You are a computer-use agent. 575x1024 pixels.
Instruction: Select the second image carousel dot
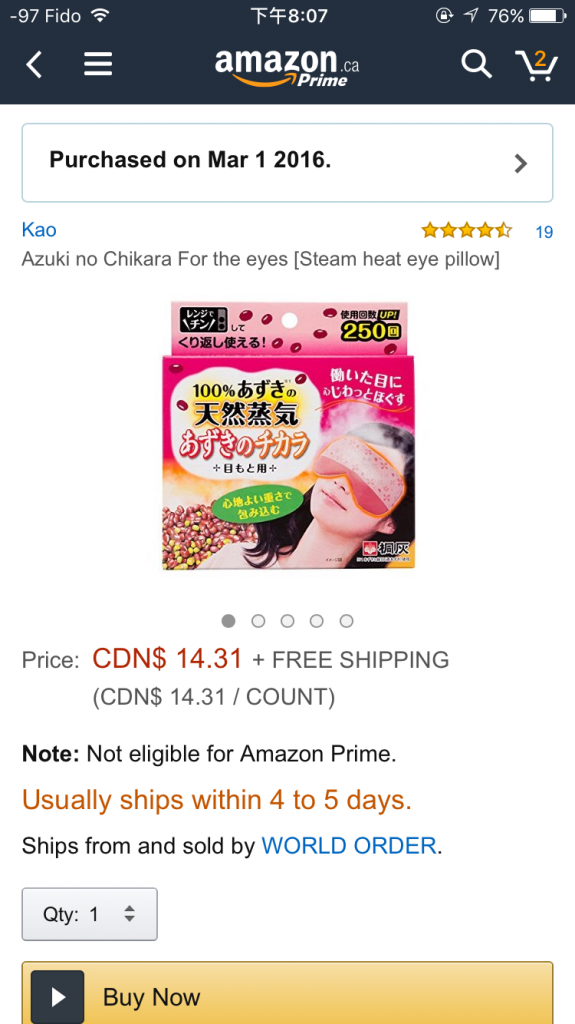click(258, 621)
